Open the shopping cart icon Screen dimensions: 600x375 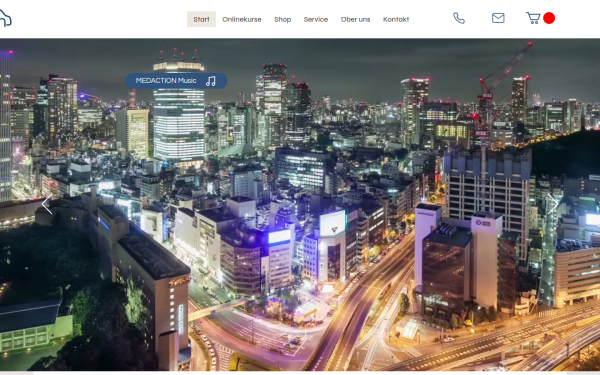pos(533,18)
